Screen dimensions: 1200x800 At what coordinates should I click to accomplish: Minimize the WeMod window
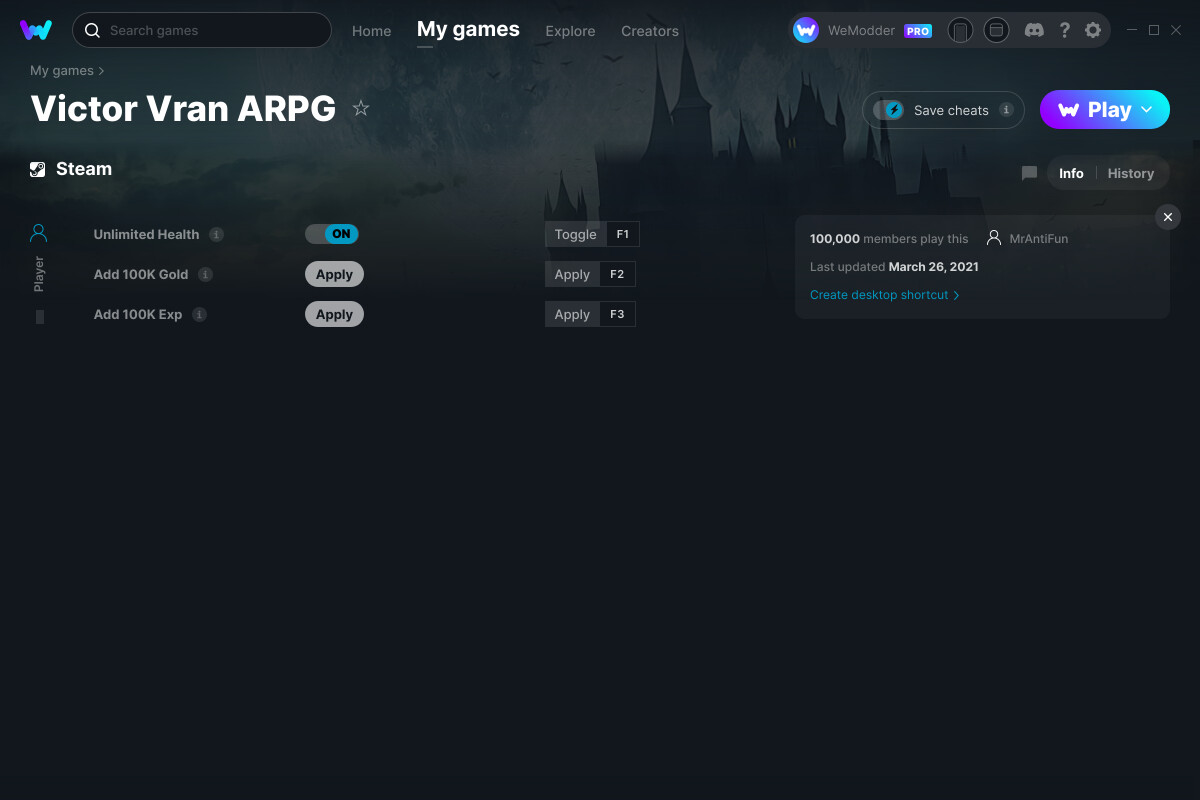[x=1132, y=30]
